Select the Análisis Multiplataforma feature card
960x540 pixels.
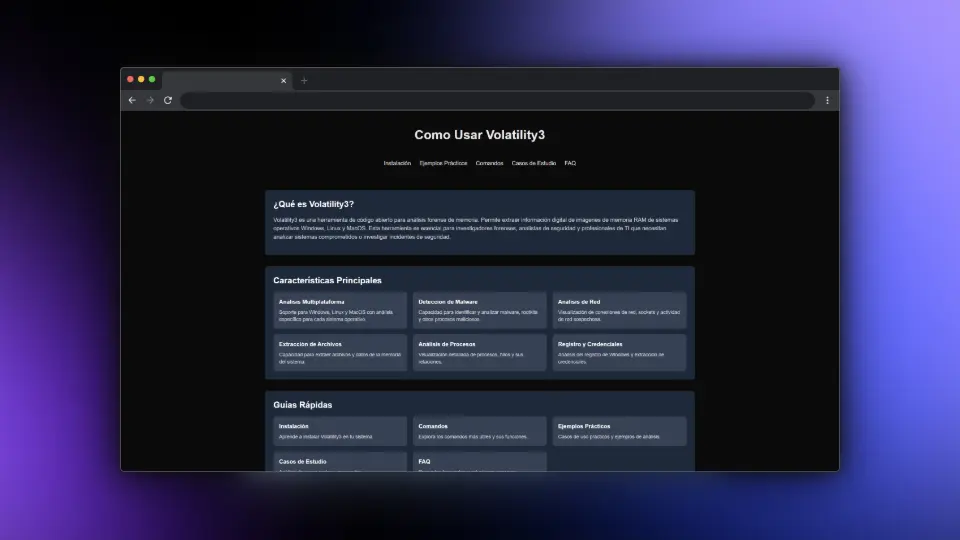point(340,310)
